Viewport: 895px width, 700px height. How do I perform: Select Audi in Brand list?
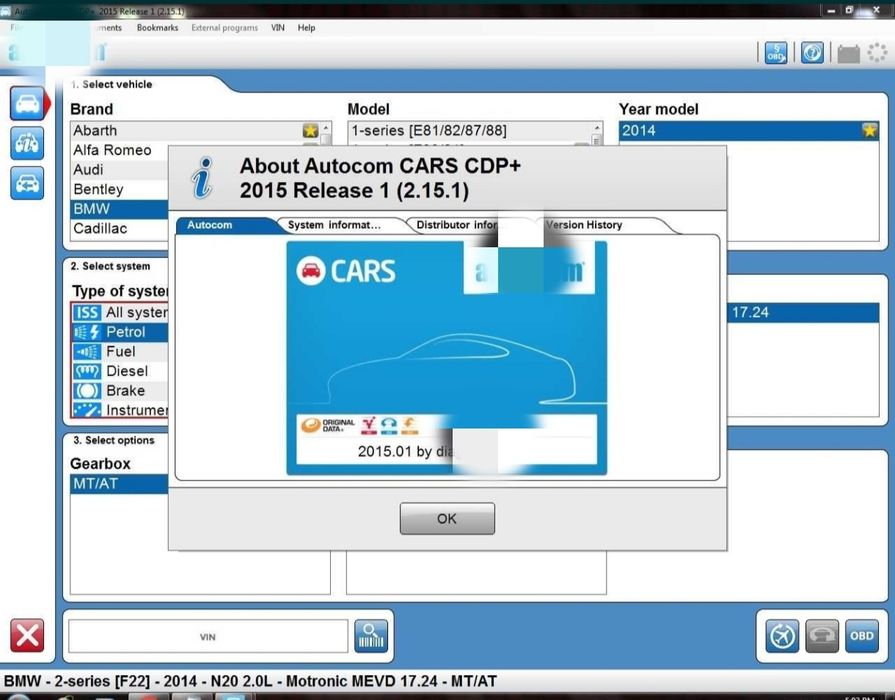click(120, 170)
